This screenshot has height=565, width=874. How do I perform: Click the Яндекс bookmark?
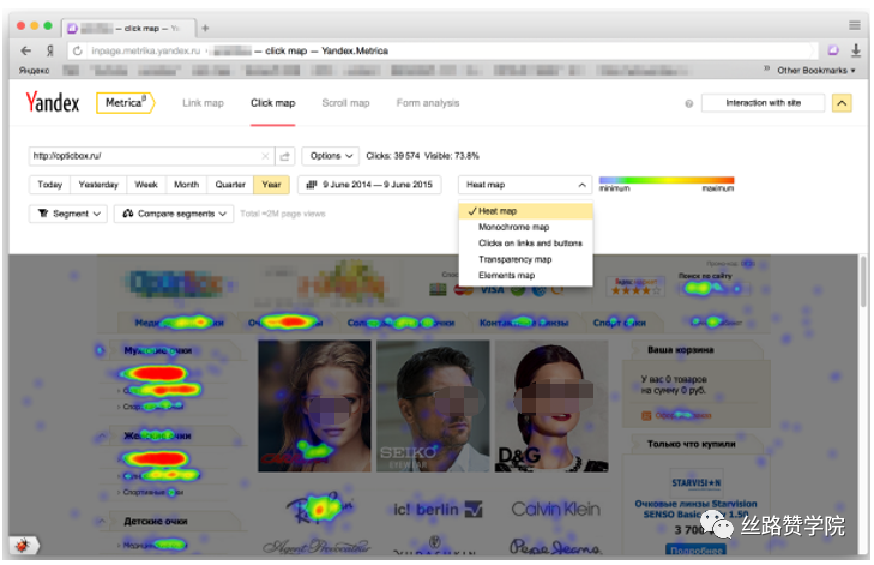(34, 70)
